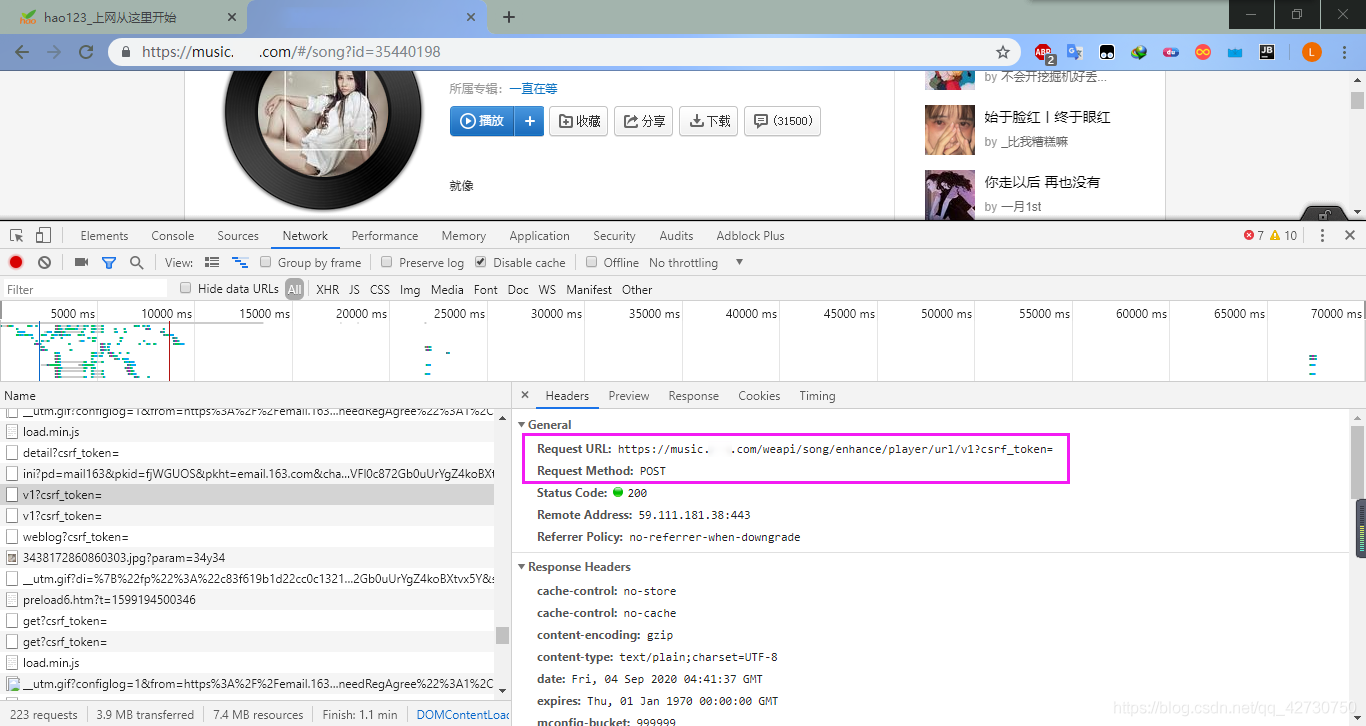The height and width of the screenshot is (726, 1366).
Task: Stop recording the network log
Action: coord(16,262)
